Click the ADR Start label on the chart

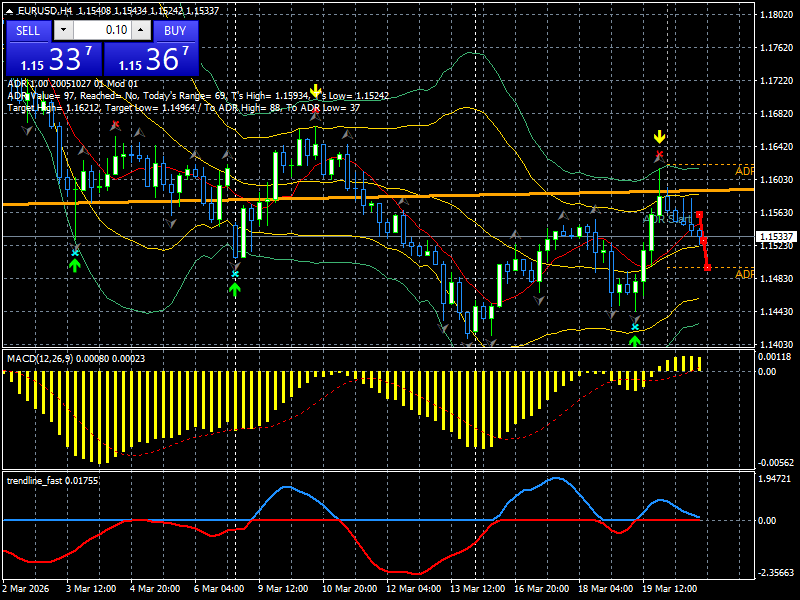[x=667, y=219]
